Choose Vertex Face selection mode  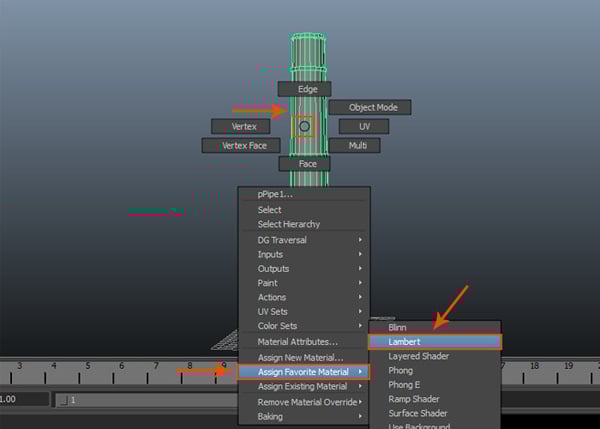point(243,145)
